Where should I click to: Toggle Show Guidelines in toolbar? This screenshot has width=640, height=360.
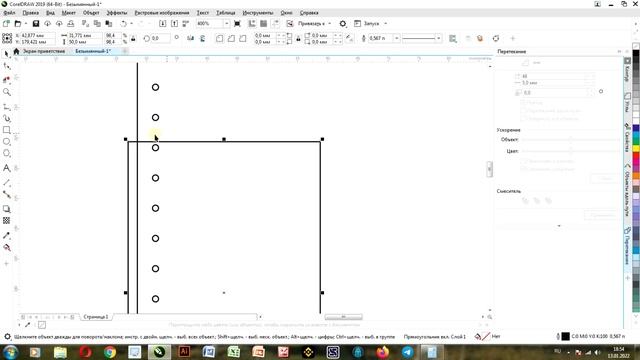276,24
